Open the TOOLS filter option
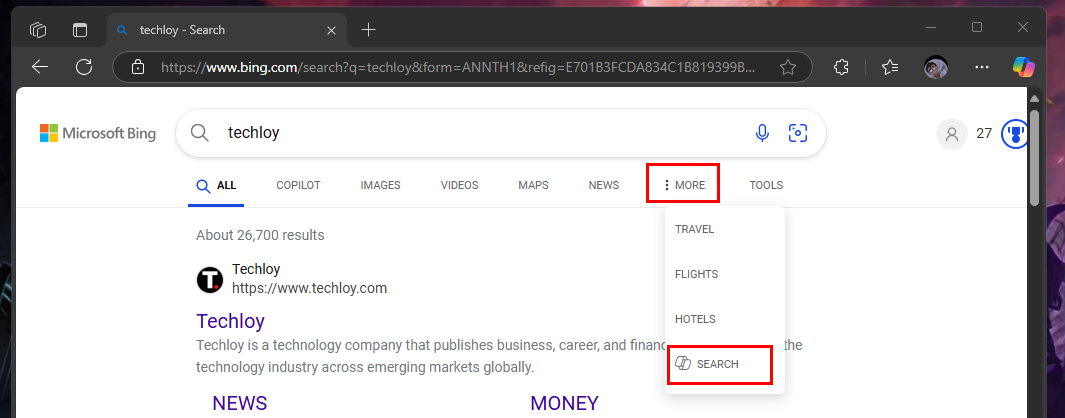Screen dimensions: 1065x418 tap(766, 185)
